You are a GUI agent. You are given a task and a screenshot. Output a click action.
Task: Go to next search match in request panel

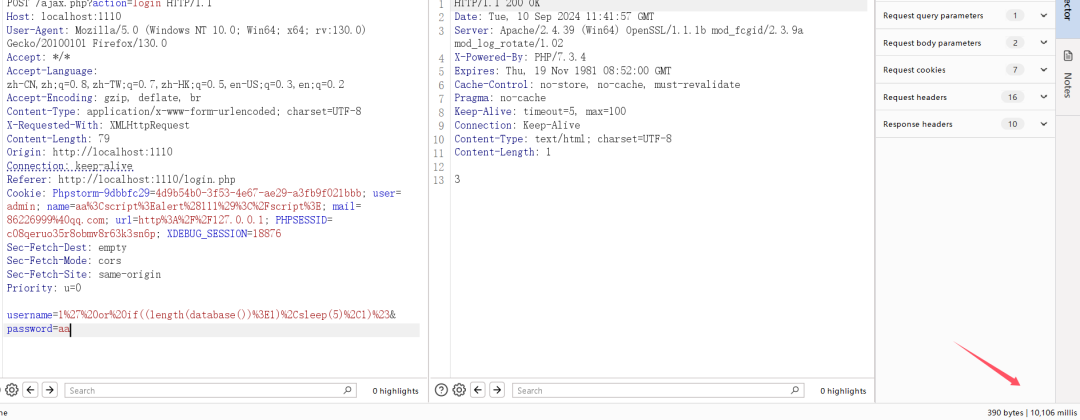click(49, 390)
